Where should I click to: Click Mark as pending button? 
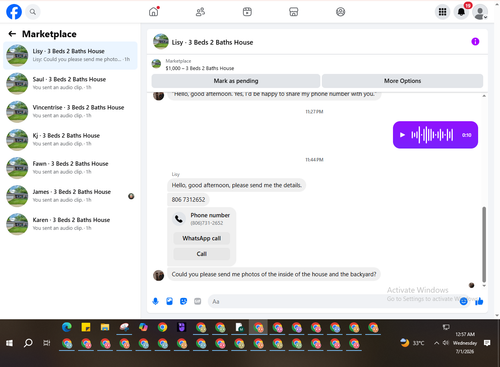pyautogui.click(x=236, y=81)
